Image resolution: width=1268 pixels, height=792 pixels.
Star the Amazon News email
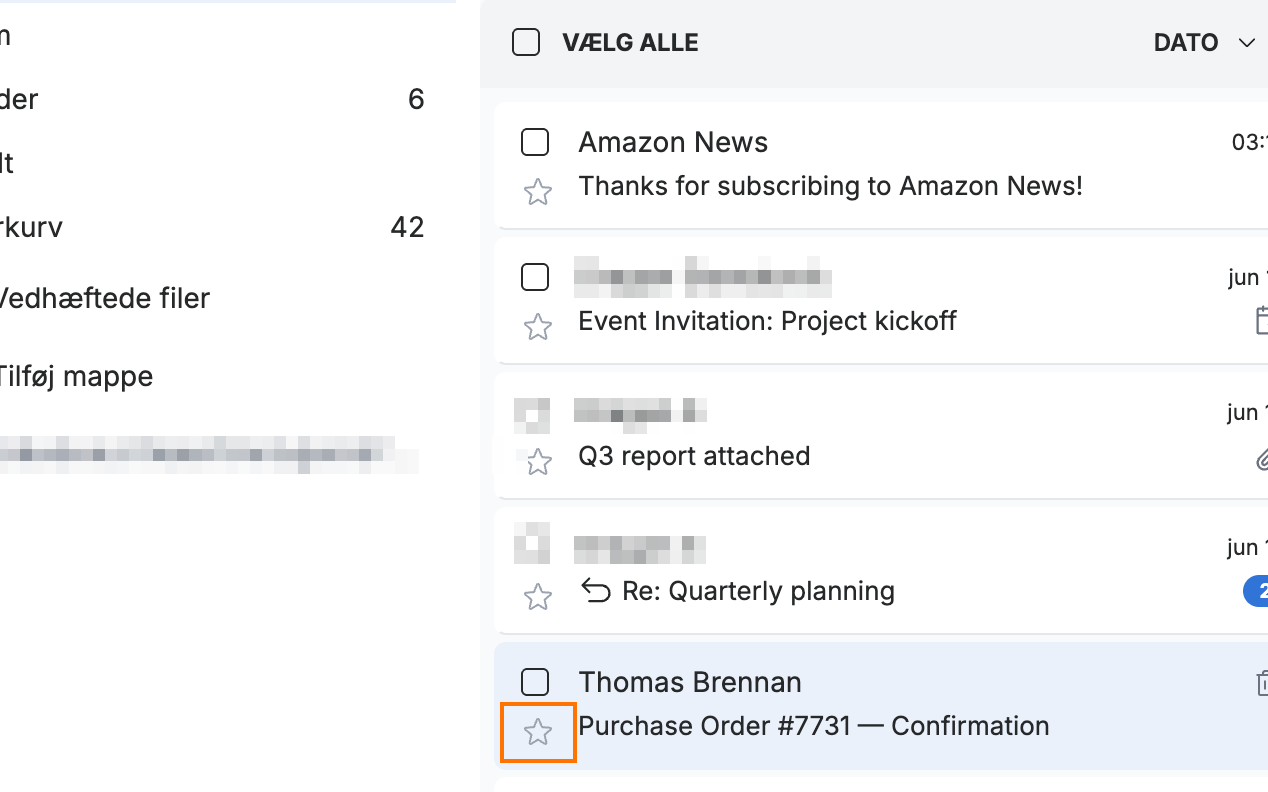538,192
